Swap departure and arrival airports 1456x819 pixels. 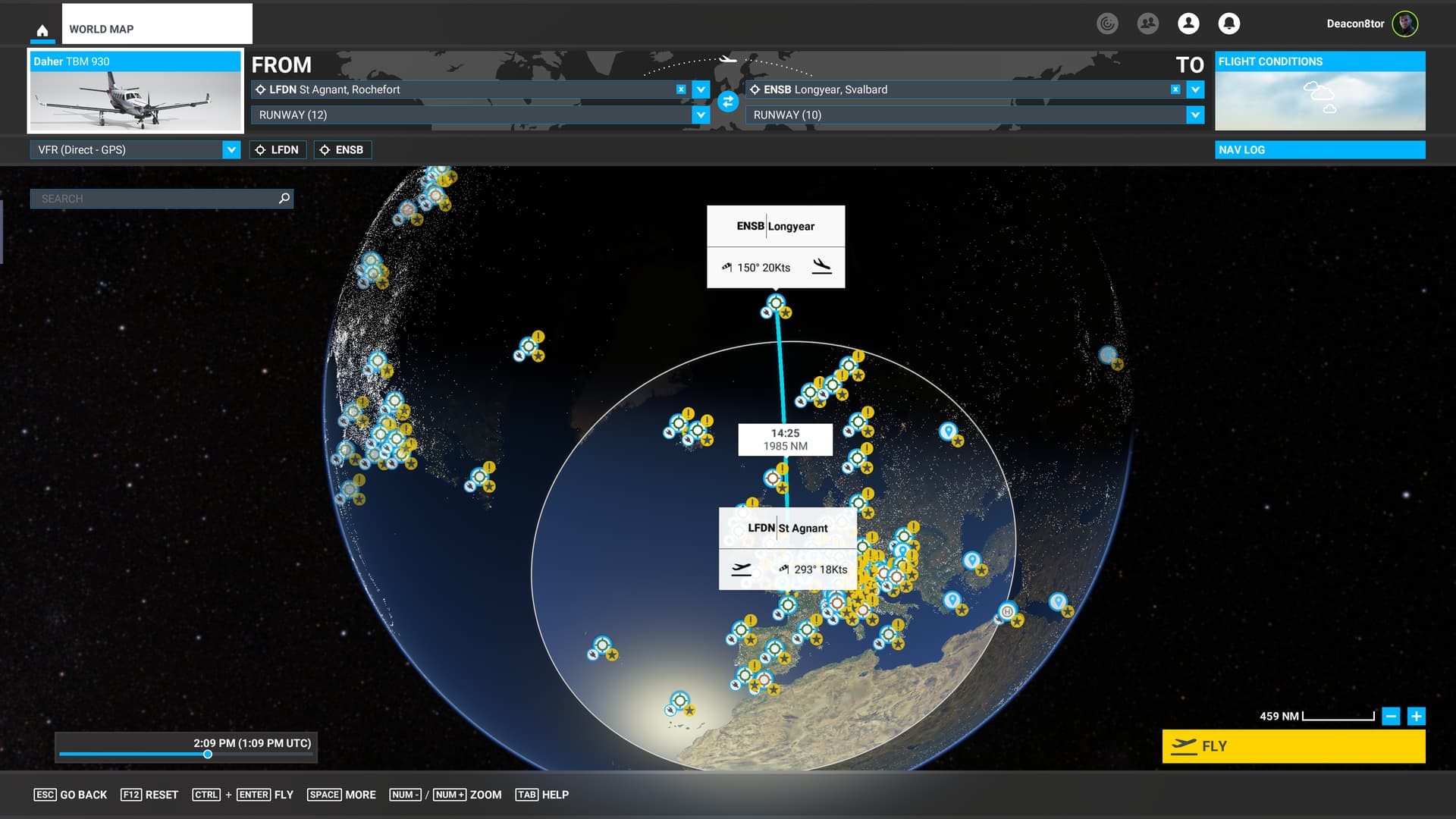coord(727,102)
